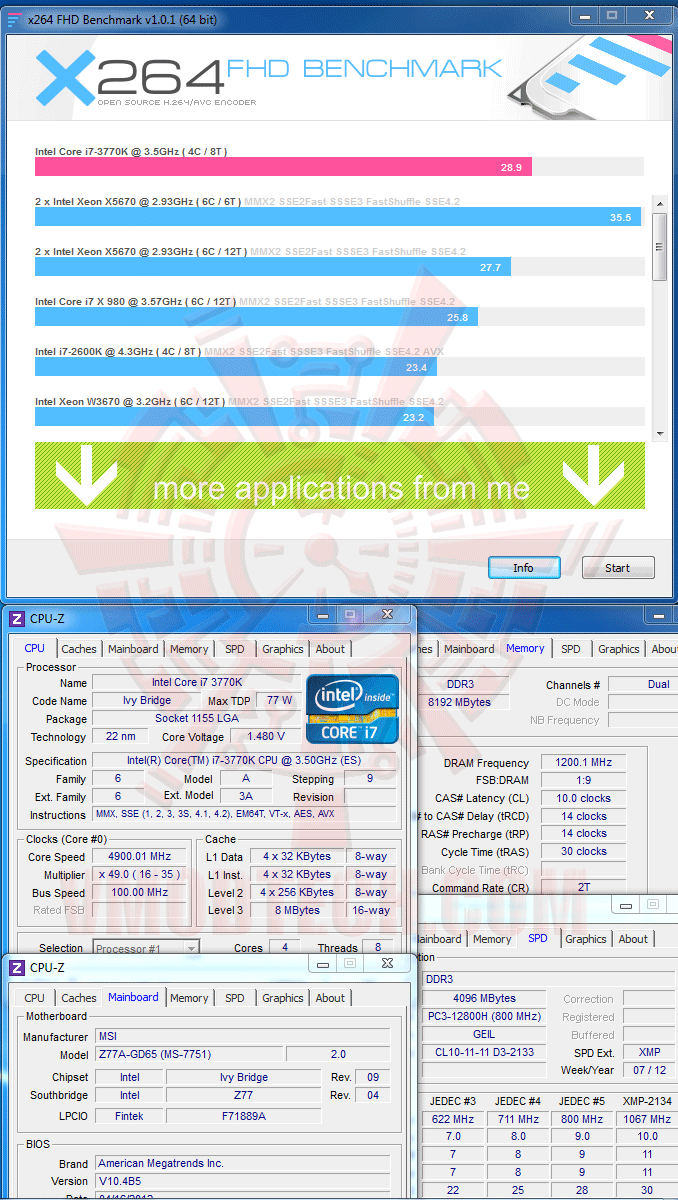Open Memory tab in CPU-Z Motherboard window

(189, 998)
